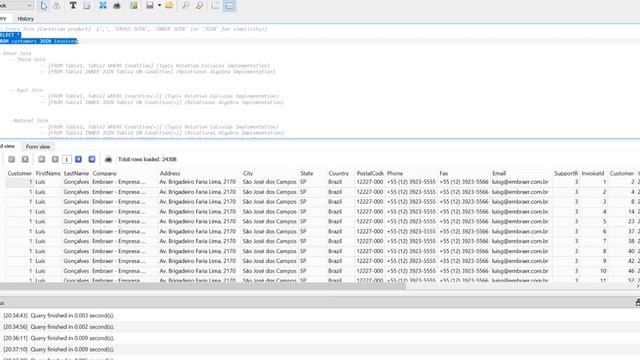Click the LastName cell in InvoiceId 4 row

point(76,211)
